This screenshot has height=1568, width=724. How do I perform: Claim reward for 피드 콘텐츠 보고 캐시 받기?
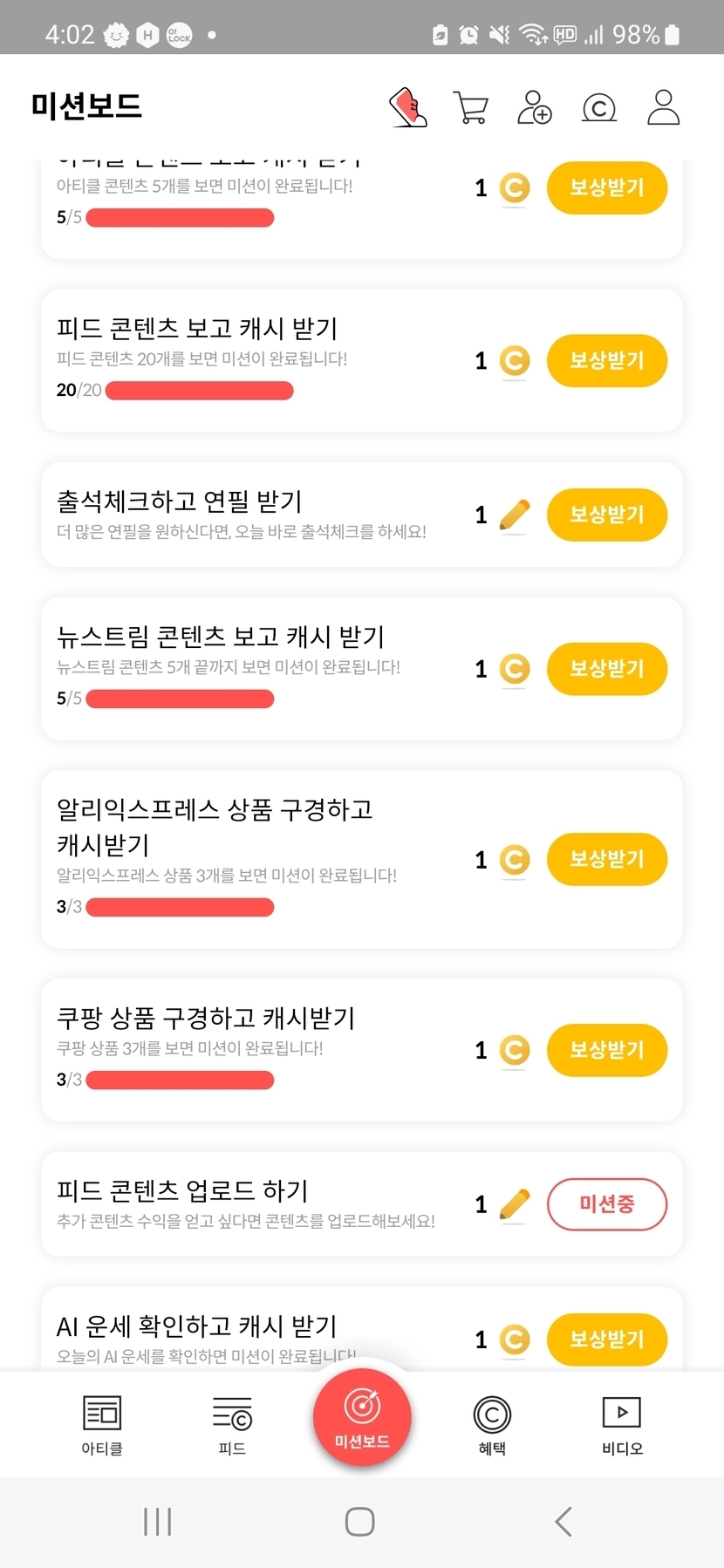pyautogui.click(x=606, y=360)
